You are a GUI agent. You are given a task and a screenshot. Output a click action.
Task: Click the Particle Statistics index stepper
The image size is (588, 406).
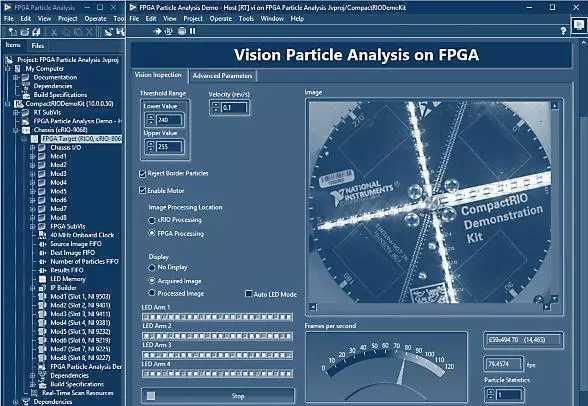[x=490, y=394]
